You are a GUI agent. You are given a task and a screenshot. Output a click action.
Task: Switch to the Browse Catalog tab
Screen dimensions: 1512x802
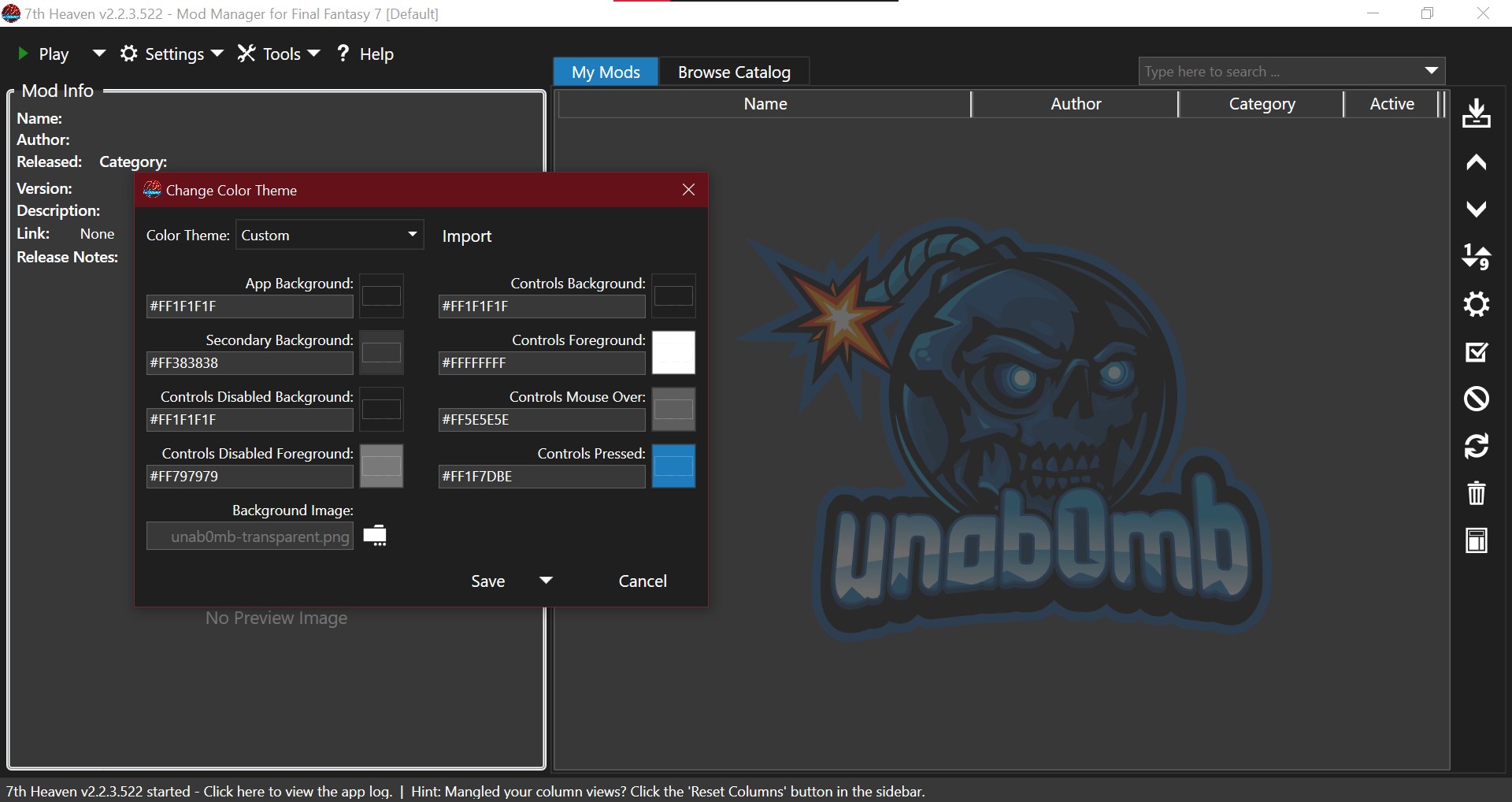tap(734, 72)
